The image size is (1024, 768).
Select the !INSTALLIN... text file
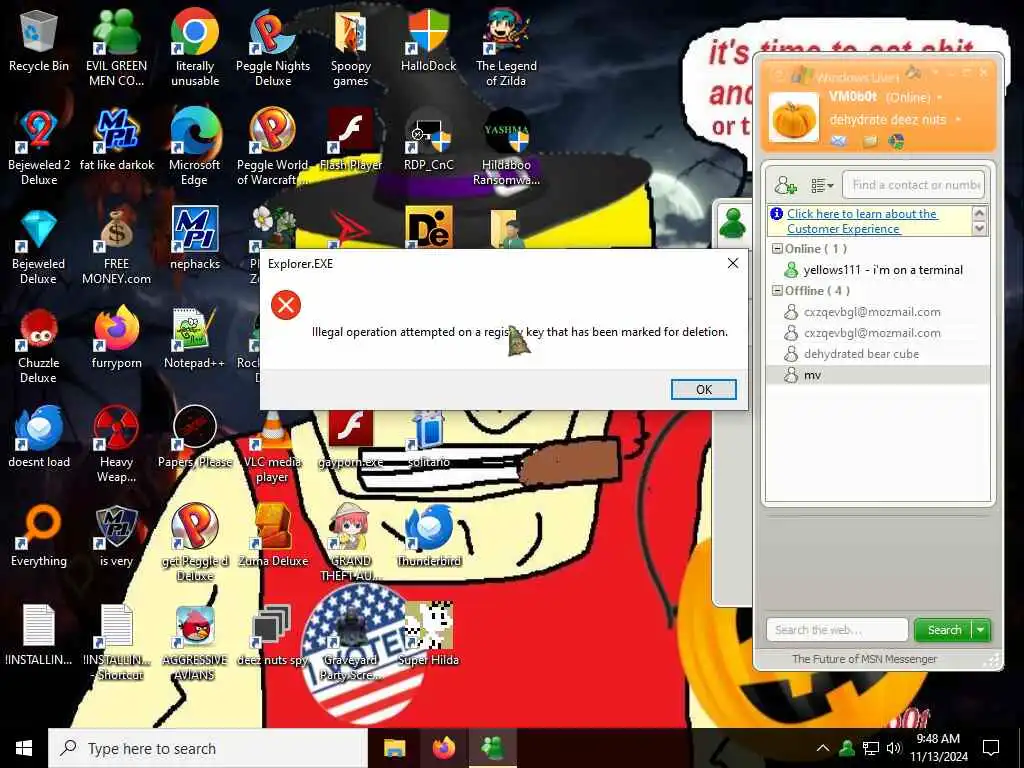[39, 636]
